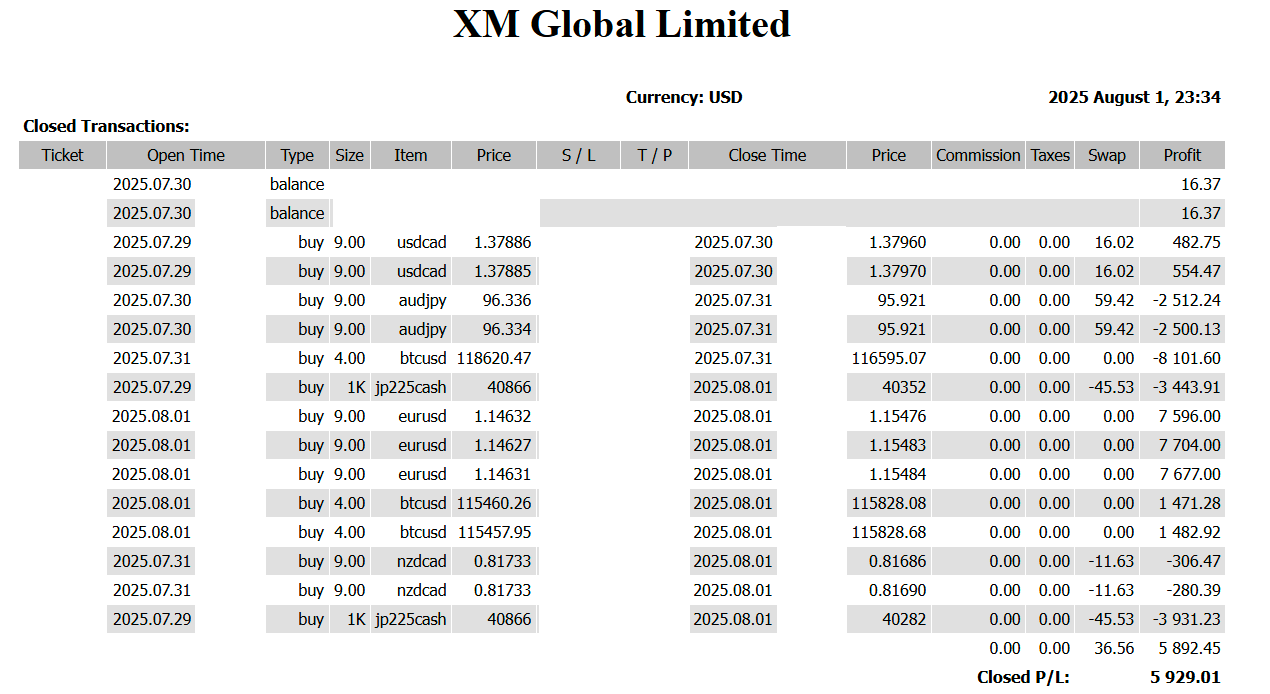Click the Open Time column header
1270x694 pixels.
click(x=186, y=155)
